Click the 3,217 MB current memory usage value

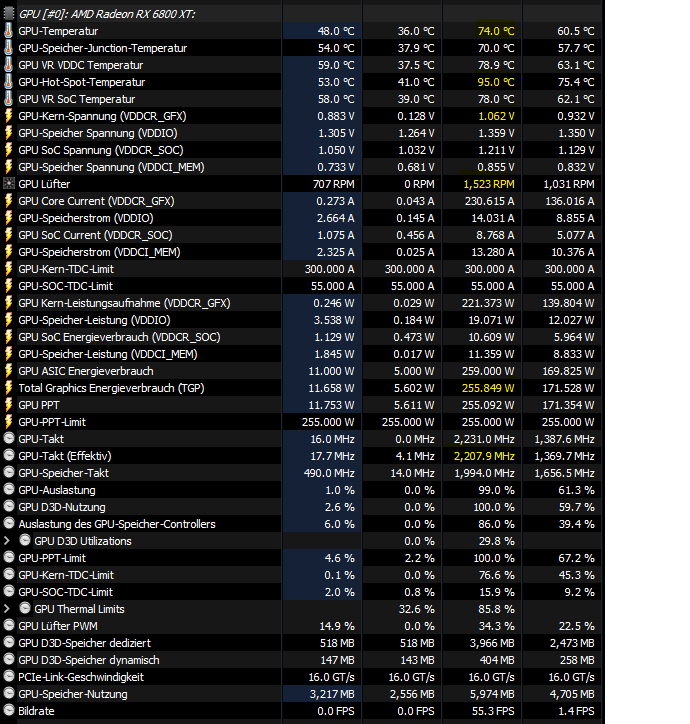(x=332, y=694)
